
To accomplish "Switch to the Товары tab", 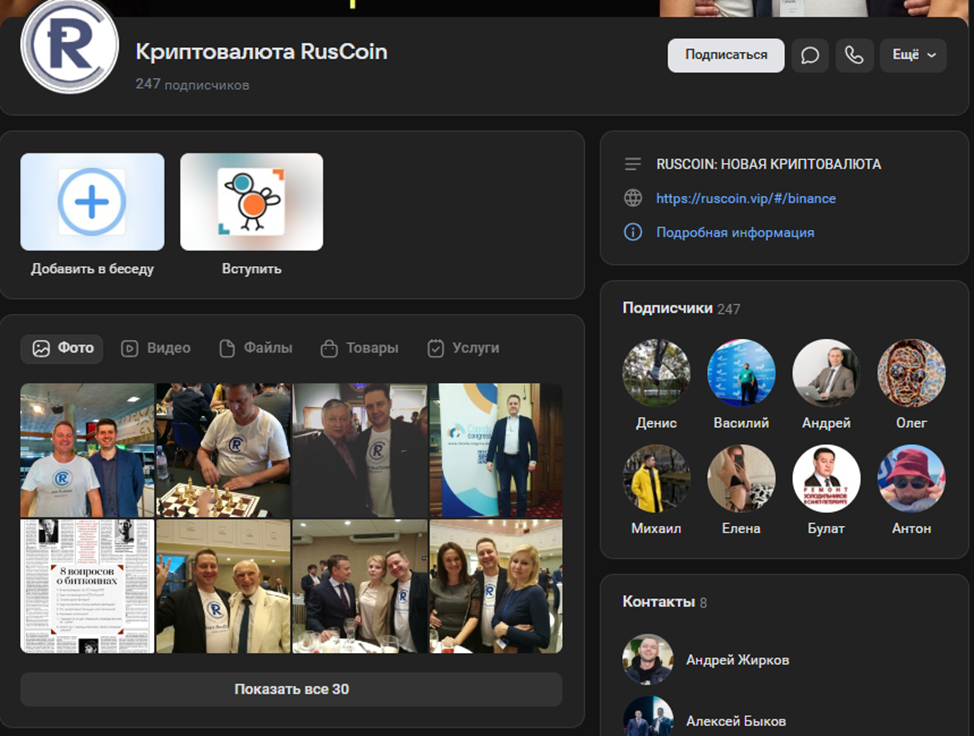I will pyautogui.click(x=360, y=348).
